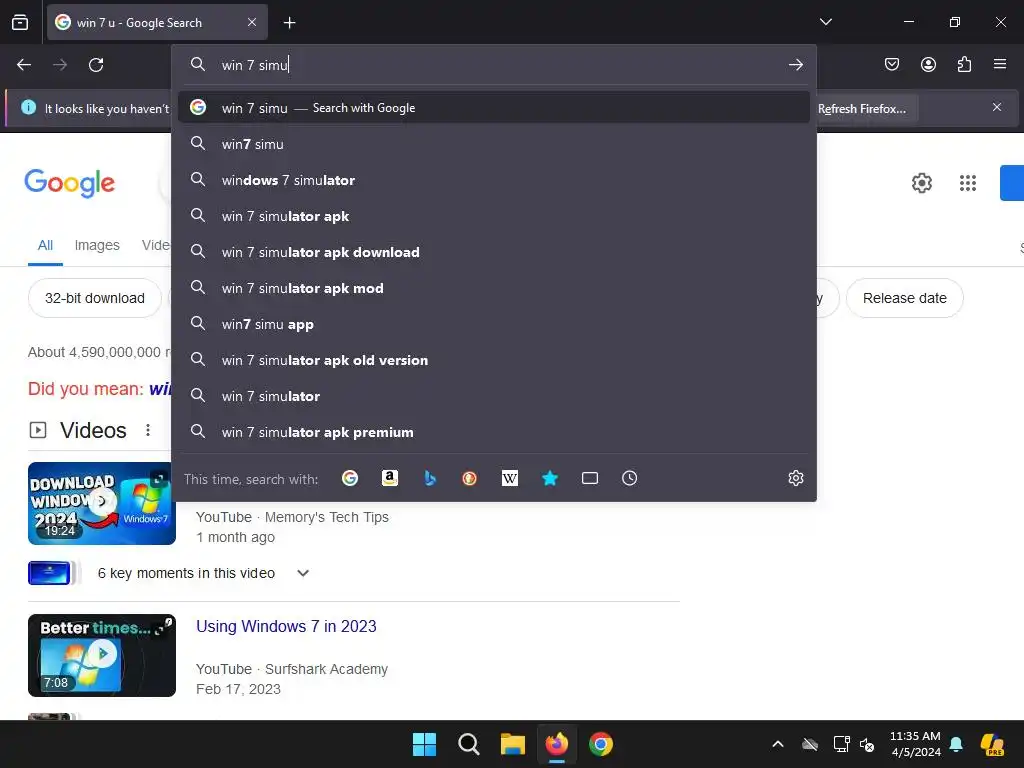This screenshot has width=1024, height=768.
Task: Open Firefox account icon
Action: (x=928, y=64)
